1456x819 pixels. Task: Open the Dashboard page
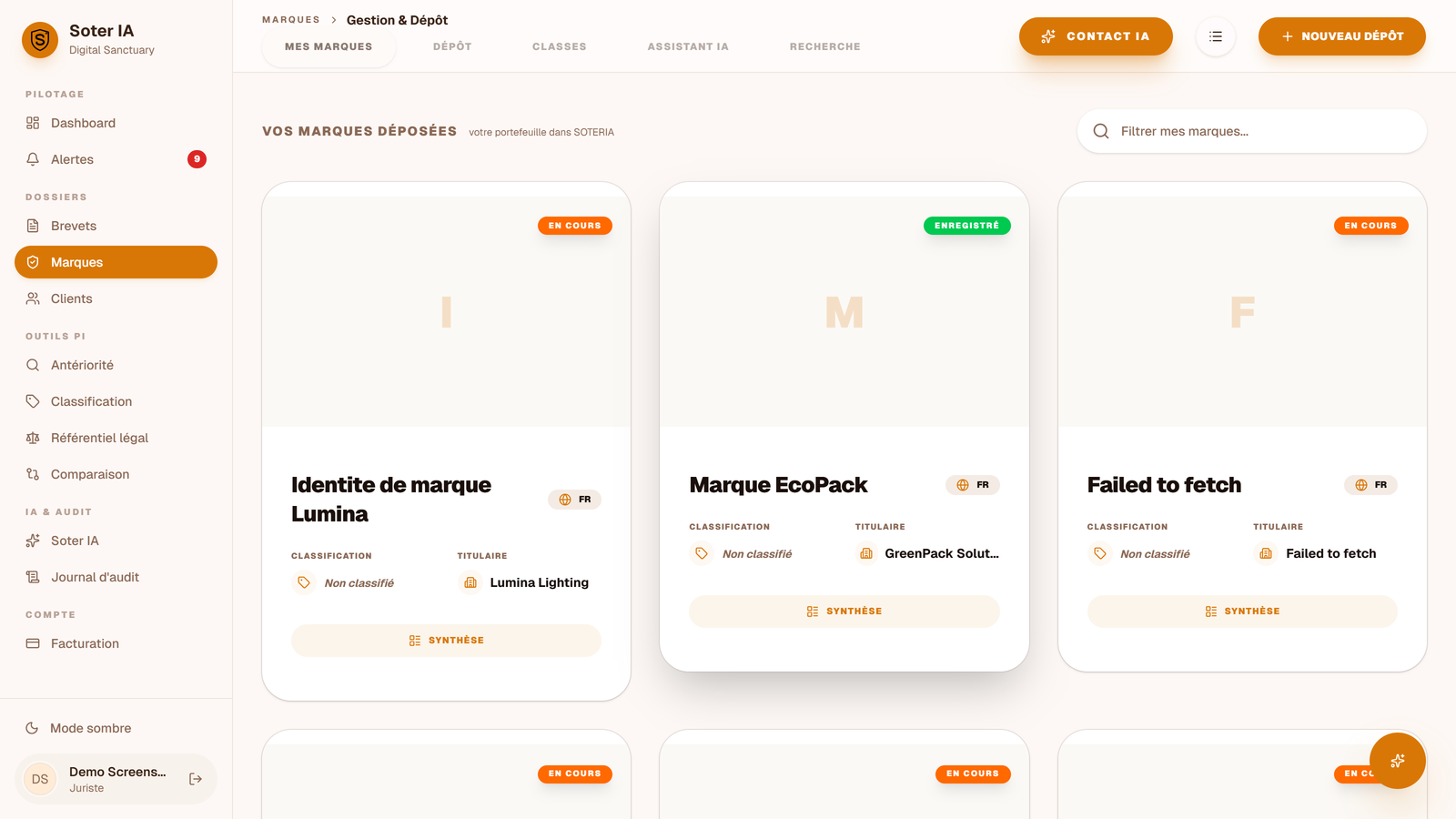click(116, 123)
